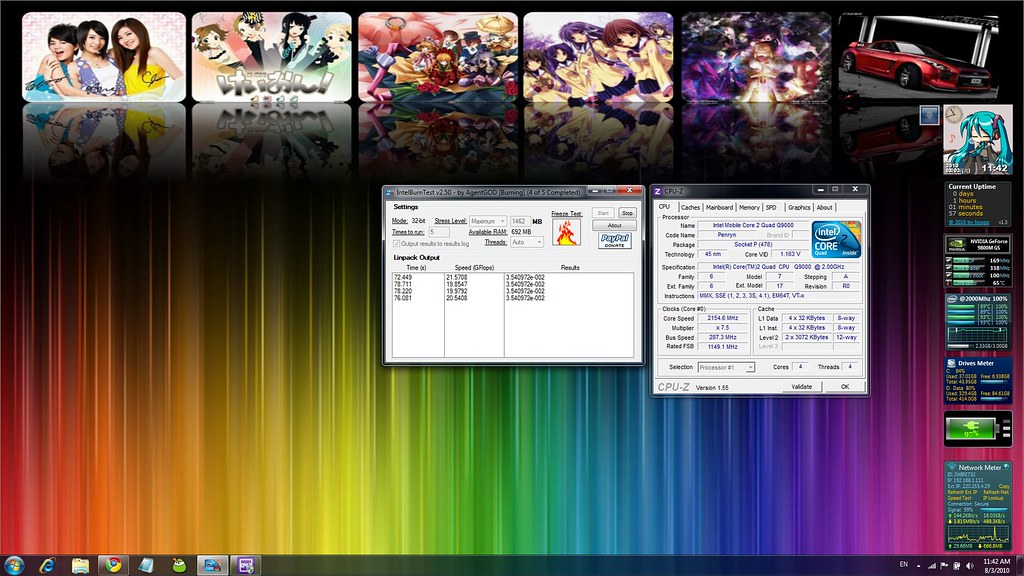Viewport: 1024px width, 576px height.
Task: Launch Internet Explorer from the taskbar
Action: (47, 565)
